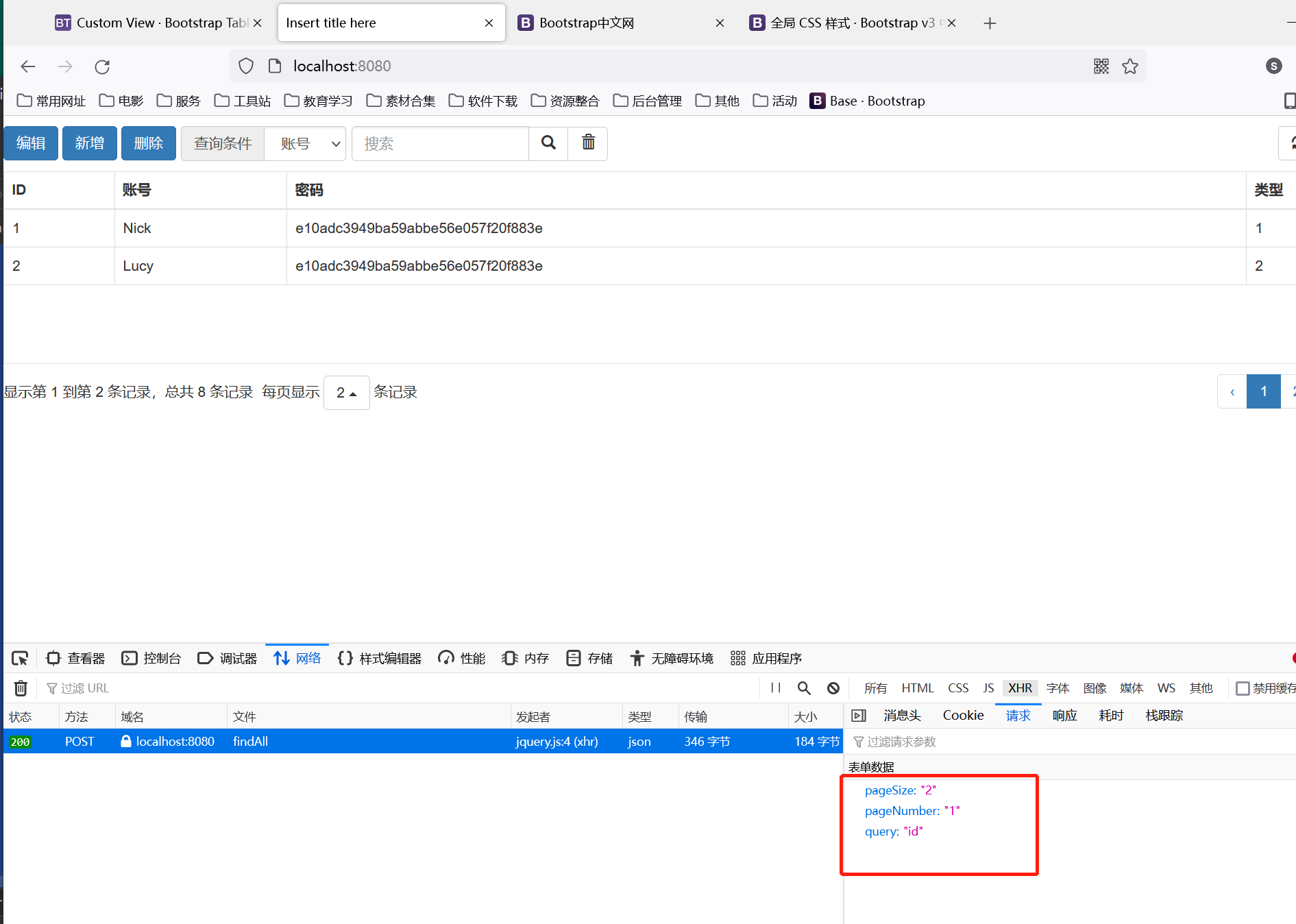
Task: Select the 网络 network panel
Action: [x=297, y=658]
